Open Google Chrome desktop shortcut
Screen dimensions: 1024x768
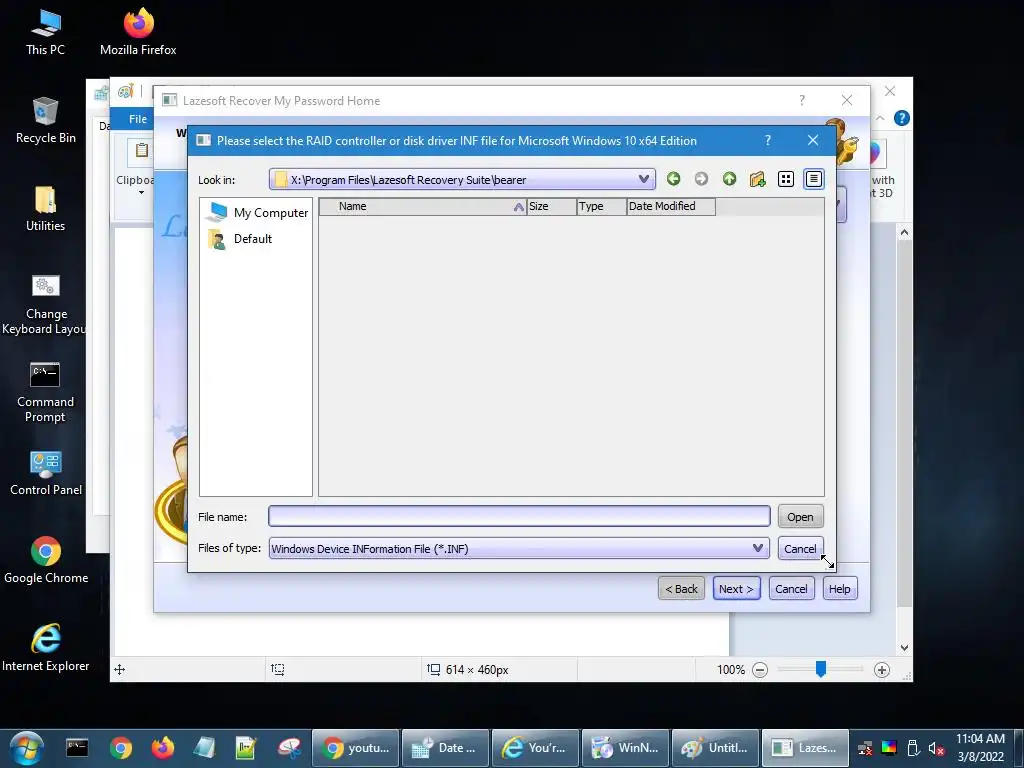pyautogui.click(x=46, y=560)
